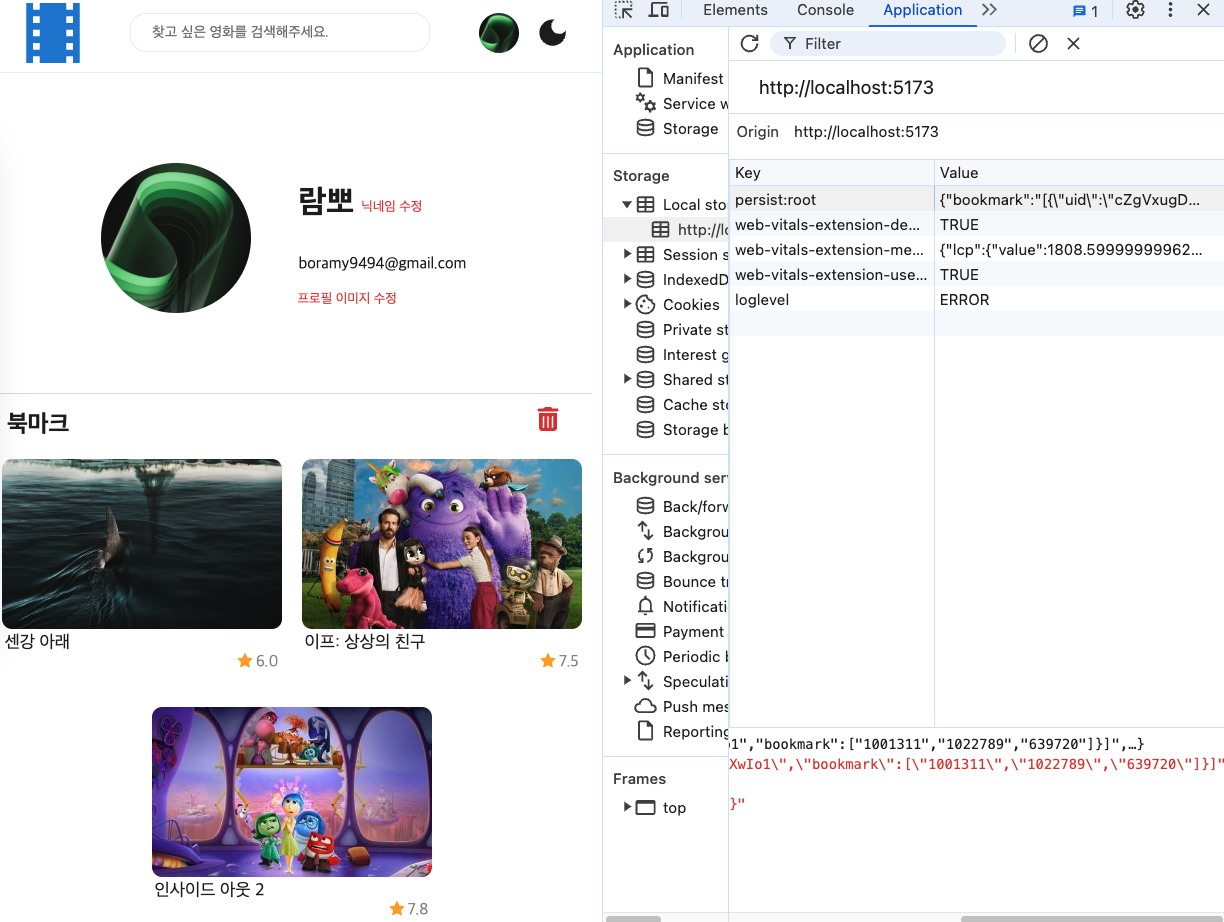Screen dimensions: 1224x922
Task: Toggle the device toolbar icon
Action: [659, 10]
